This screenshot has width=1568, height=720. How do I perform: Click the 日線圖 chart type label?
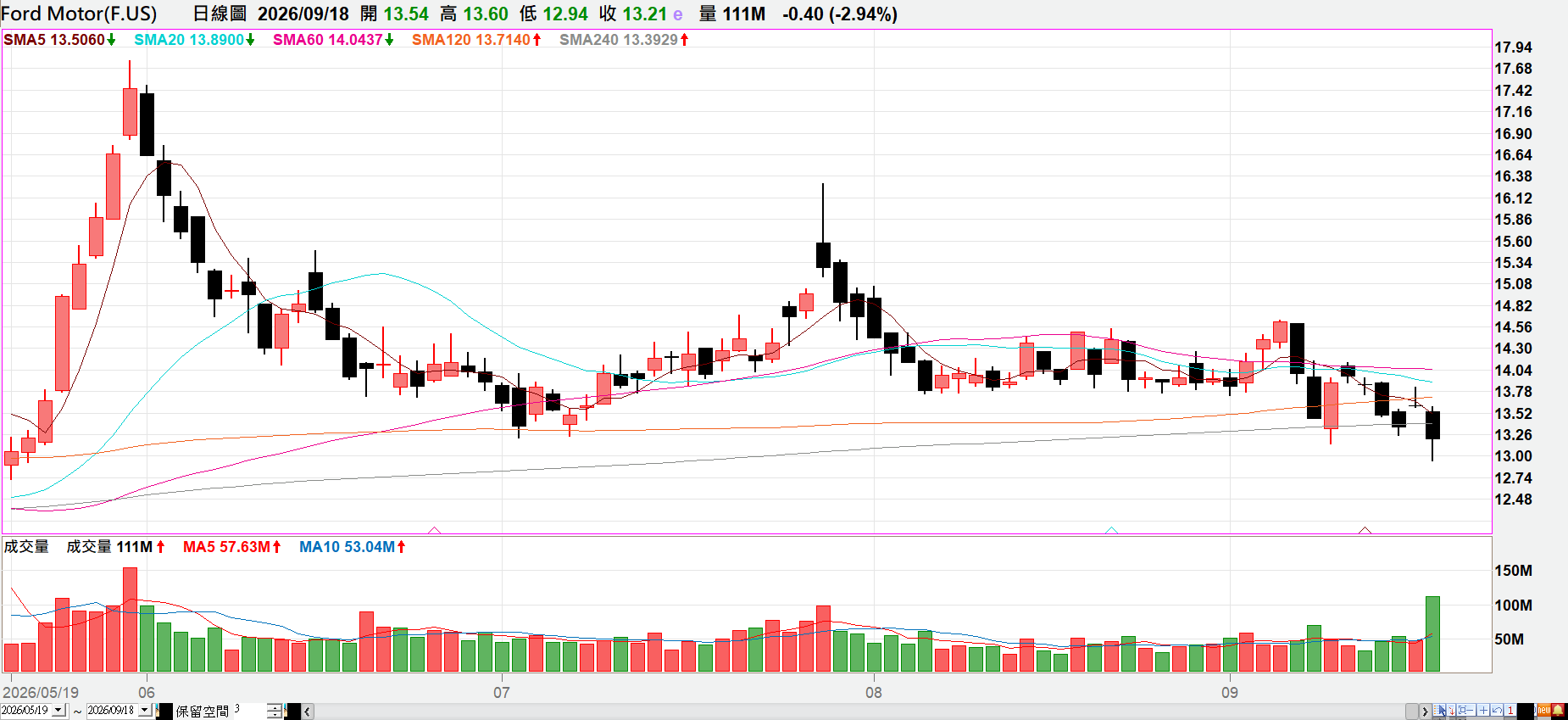click(x=220, y=14)
